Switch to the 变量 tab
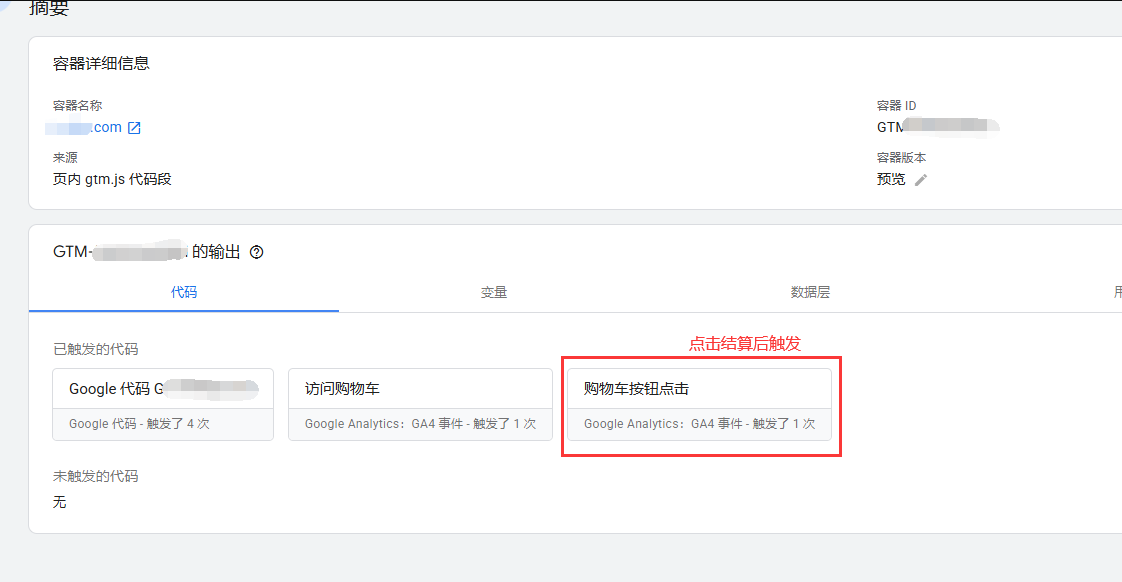The width and height of the screenshot is (1122, 582). click(494, 292)
